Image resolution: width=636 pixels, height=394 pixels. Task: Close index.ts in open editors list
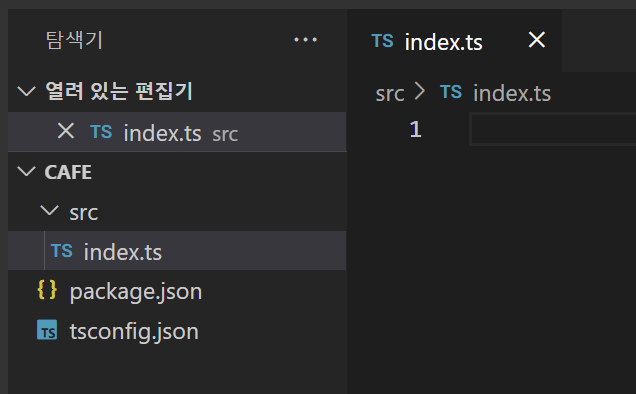click(x=66, y=131)
